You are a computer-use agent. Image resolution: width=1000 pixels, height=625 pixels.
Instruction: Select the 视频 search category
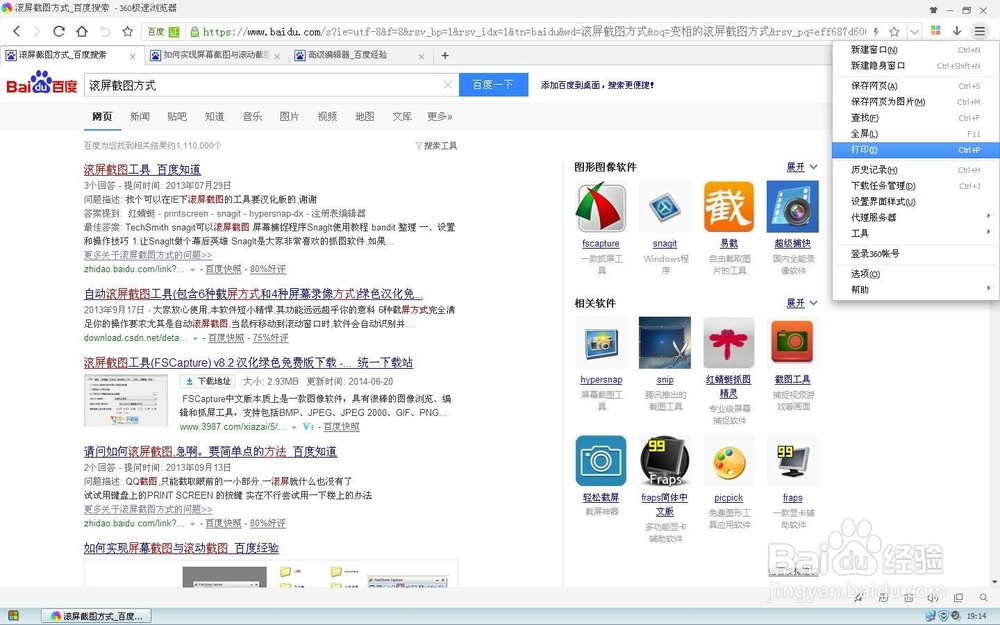click(x=327, y=116)
